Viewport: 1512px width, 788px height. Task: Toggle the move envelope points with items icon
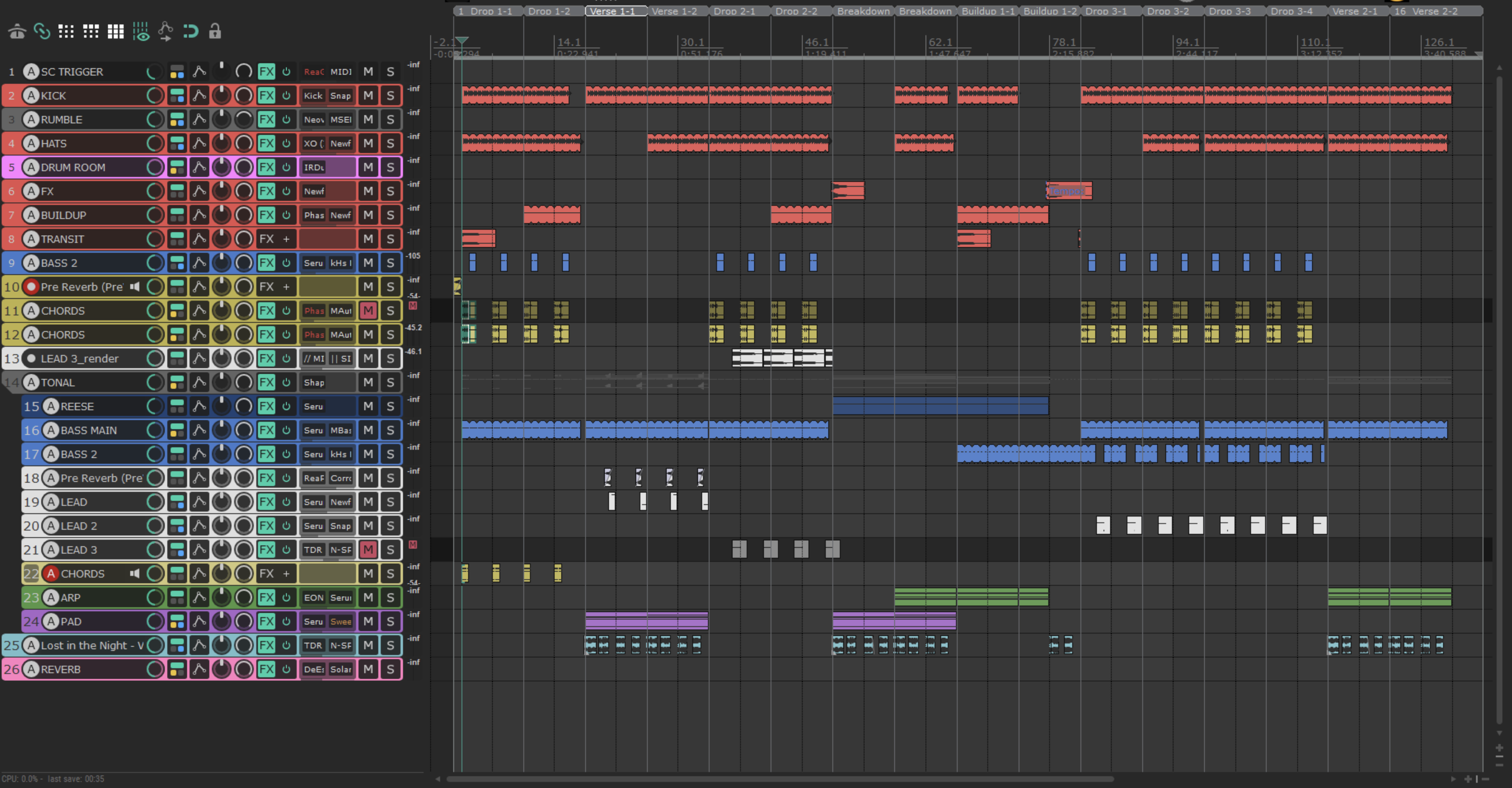click(165, 31)
